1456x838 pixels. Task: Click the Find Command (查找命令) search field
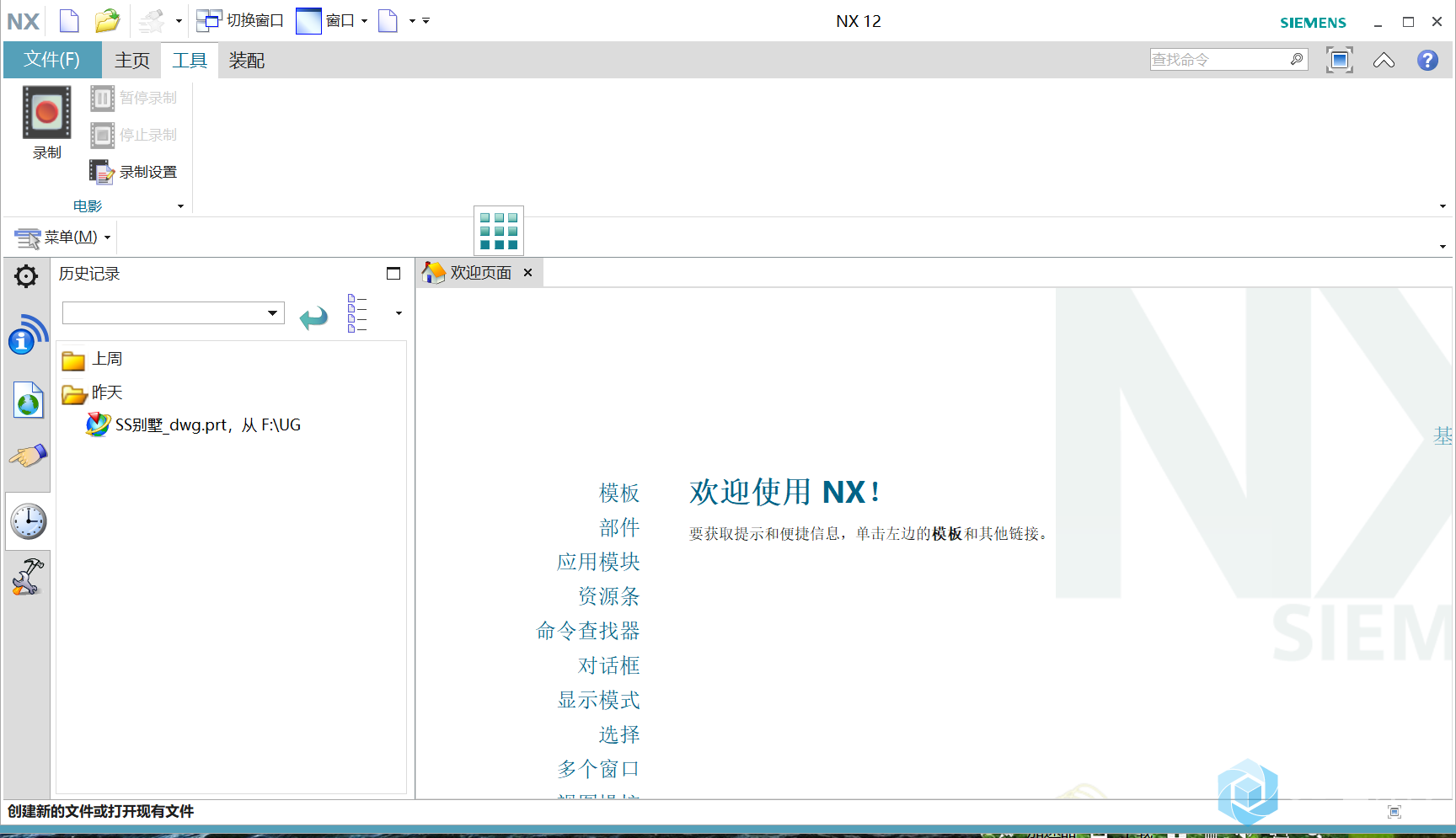click(1218, 60)
